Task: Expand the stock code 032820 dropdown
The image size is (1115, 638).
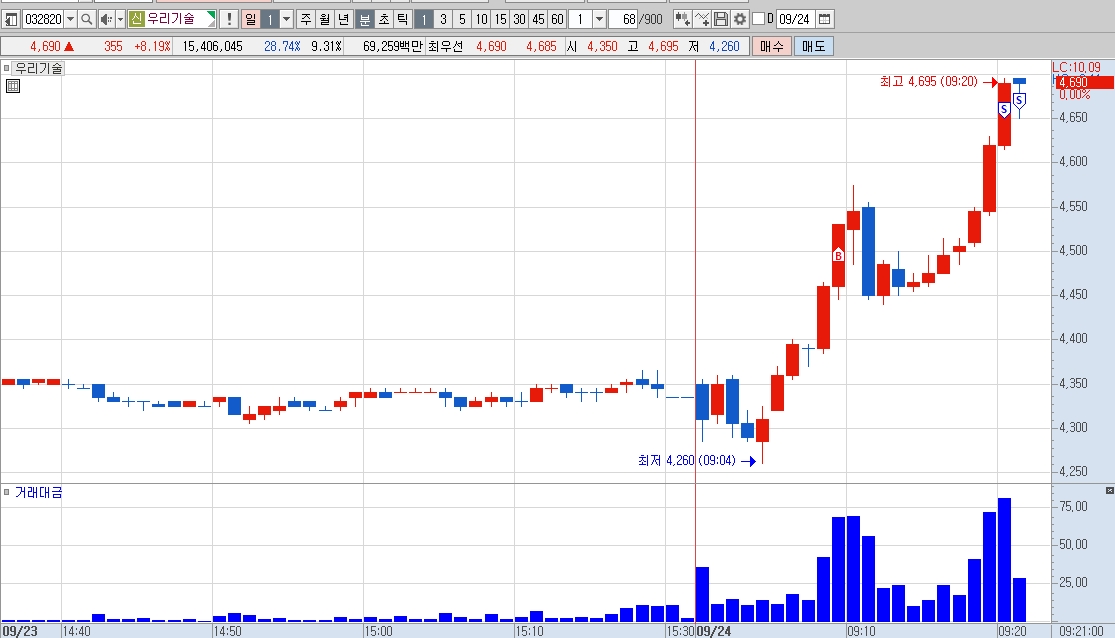Action: pyautogui.click(x=70, y=19)
